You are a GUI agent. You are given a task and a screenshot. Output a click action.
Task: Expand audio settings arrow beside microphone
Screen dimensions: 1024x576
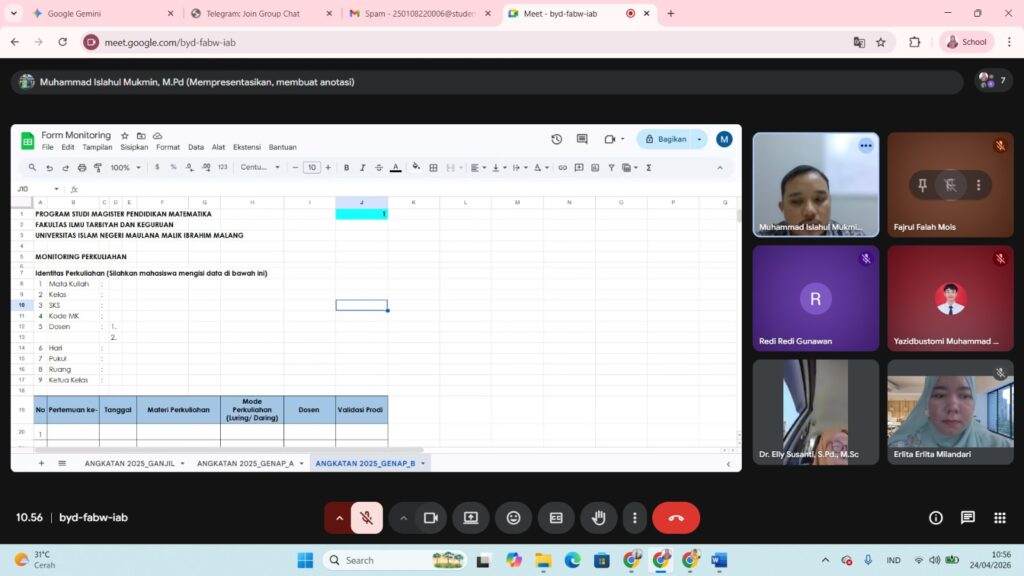click(340, 518)
